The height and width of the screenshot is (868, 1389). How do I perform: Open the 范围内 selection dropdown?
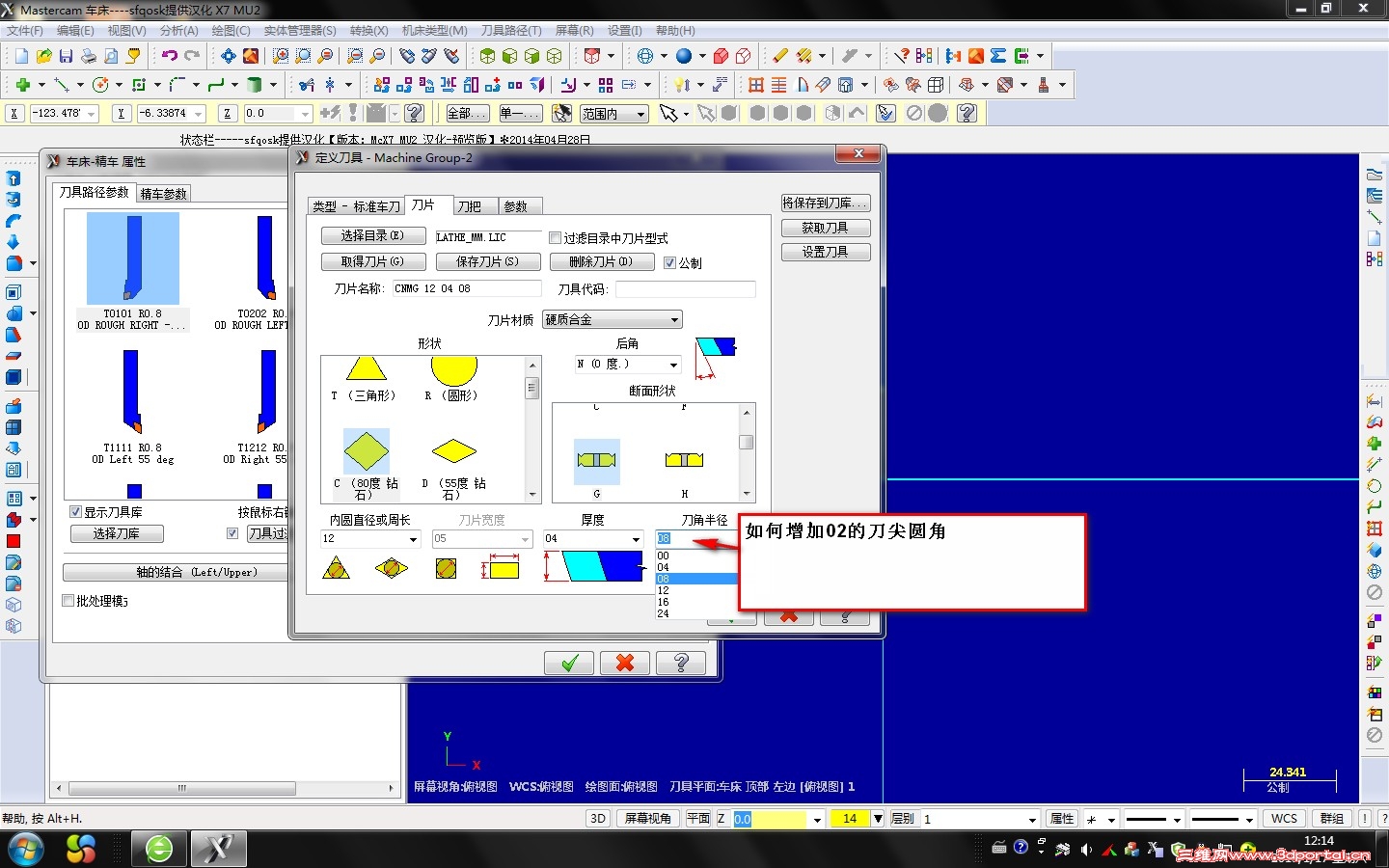click(x=613, y=114)
